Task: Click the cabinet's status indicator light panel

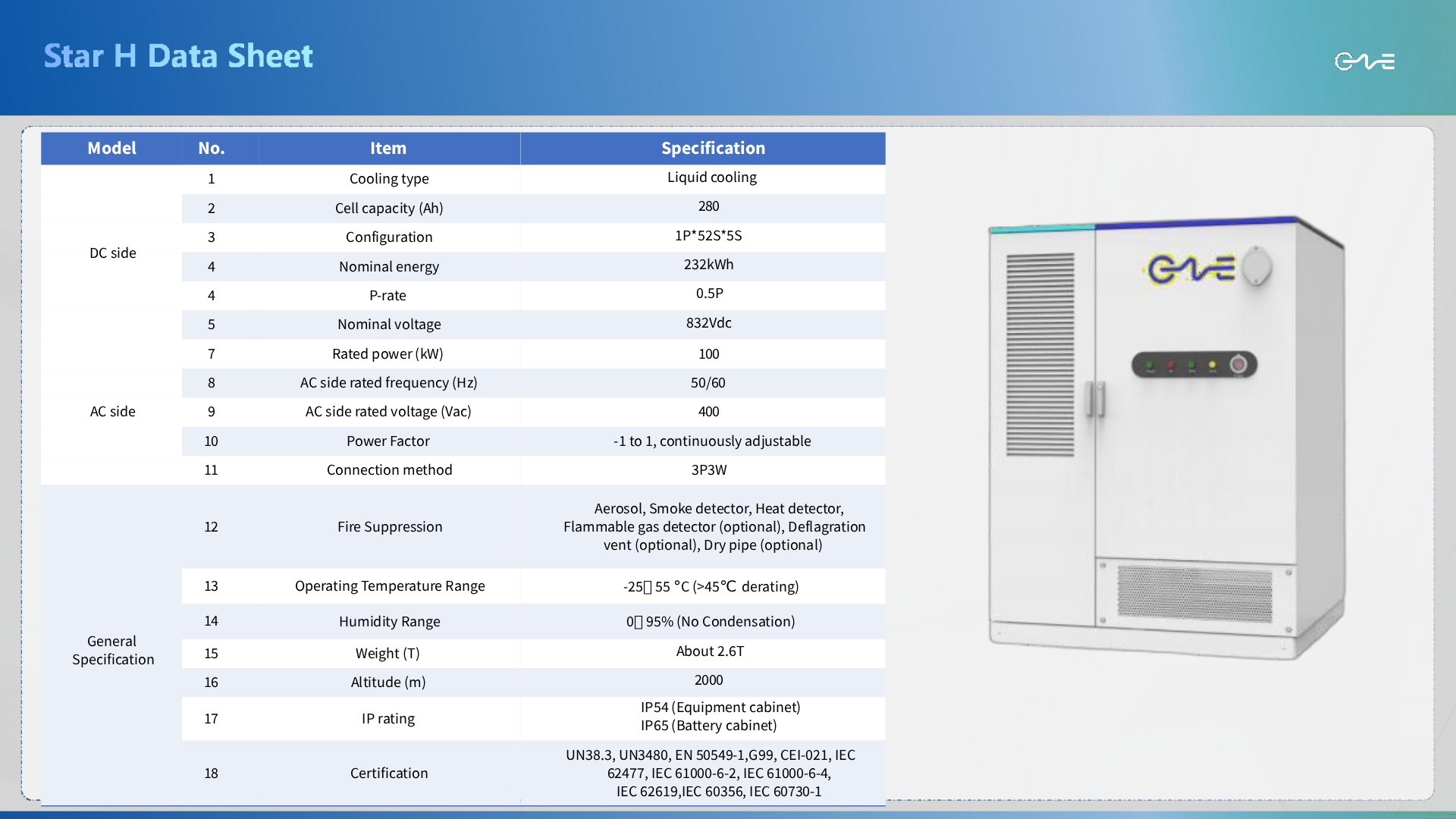Action: (x=1193, y=366)
